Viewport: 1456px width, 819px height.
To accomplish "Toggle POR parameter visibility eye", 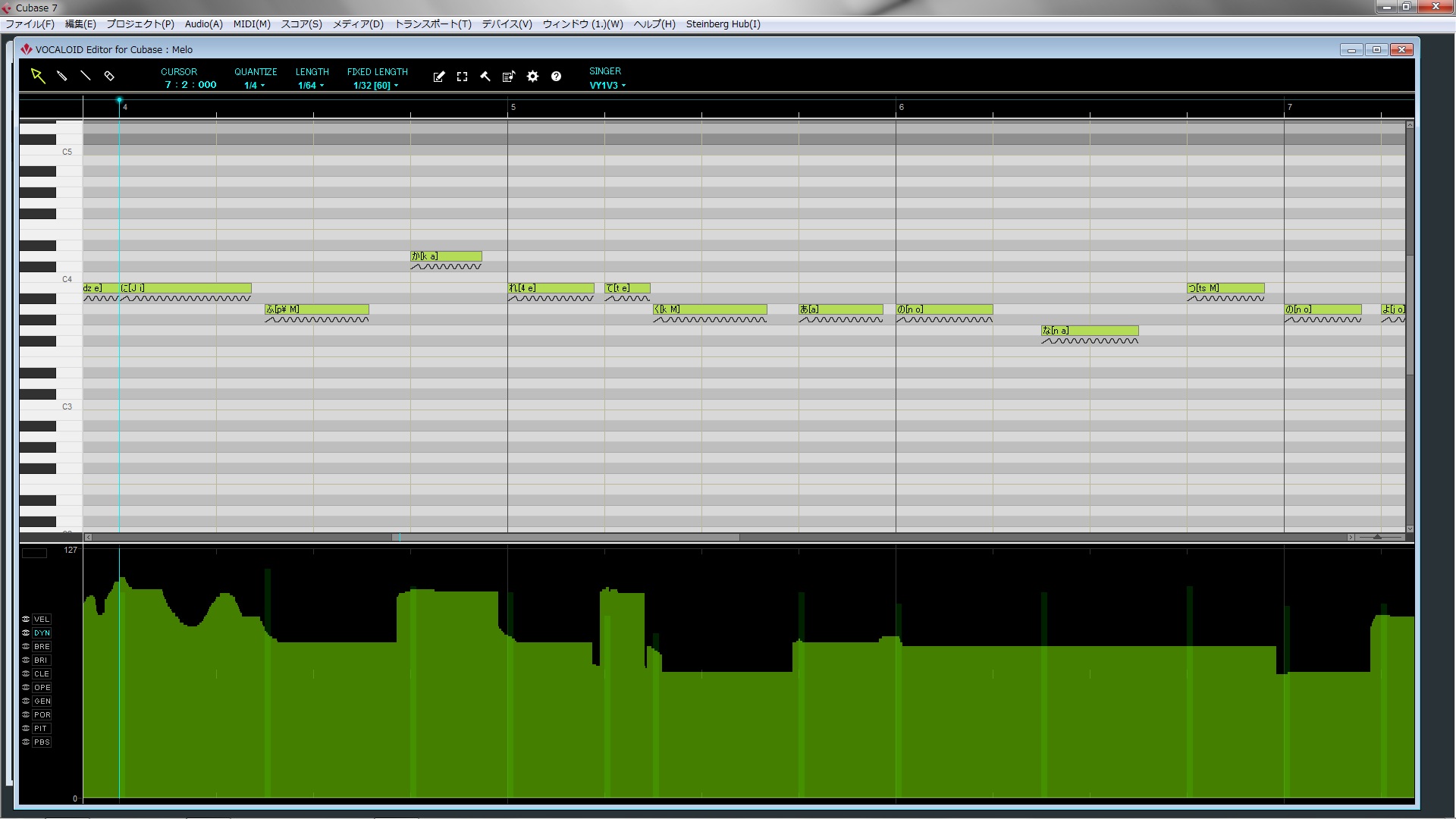I will [x=26, y=715].
